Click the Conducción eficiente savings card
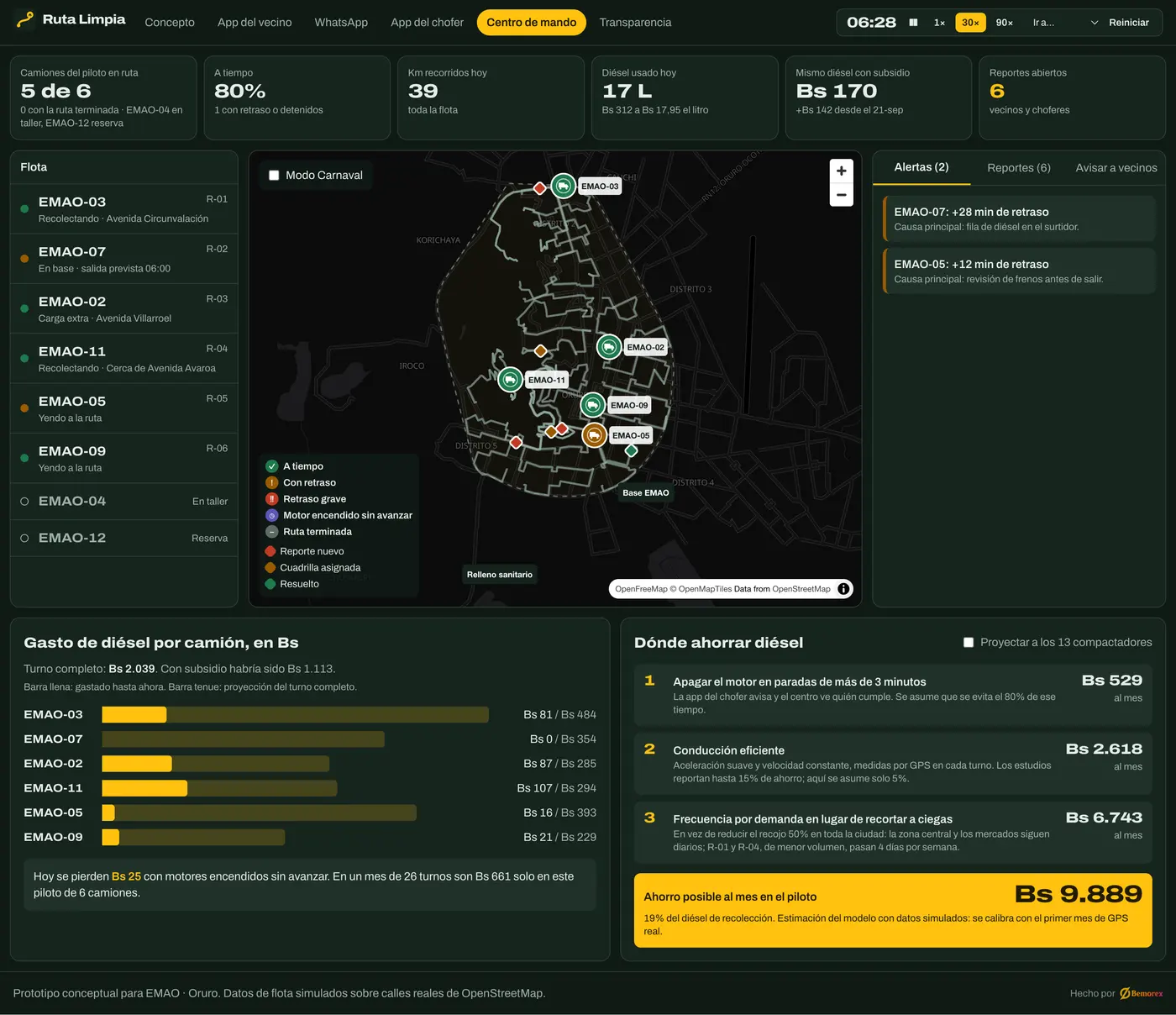Viewport: 1176px width, 1015px height. 893,764
